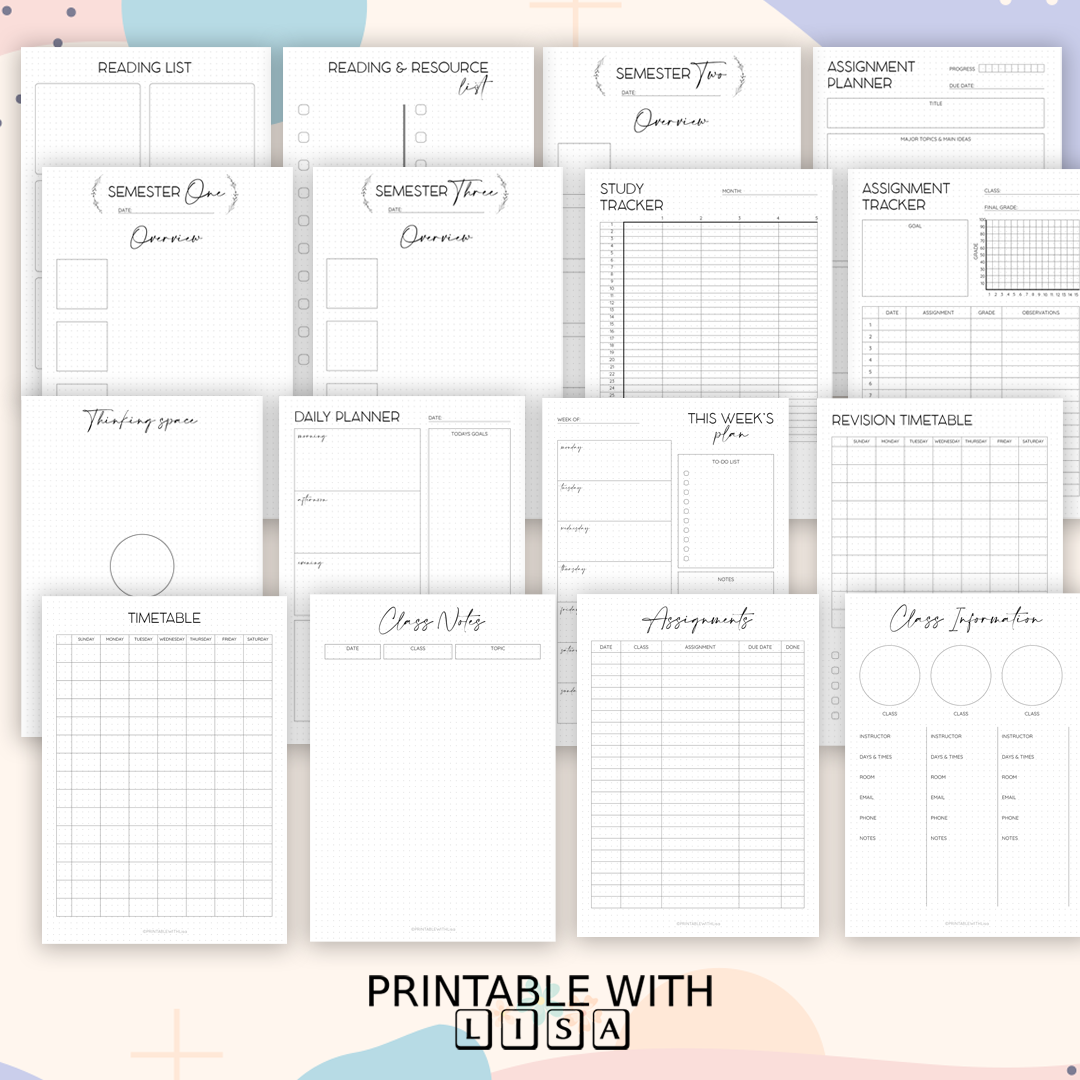Tick the top checkbox on the Reading & Resource List

[x=303, y=110]
